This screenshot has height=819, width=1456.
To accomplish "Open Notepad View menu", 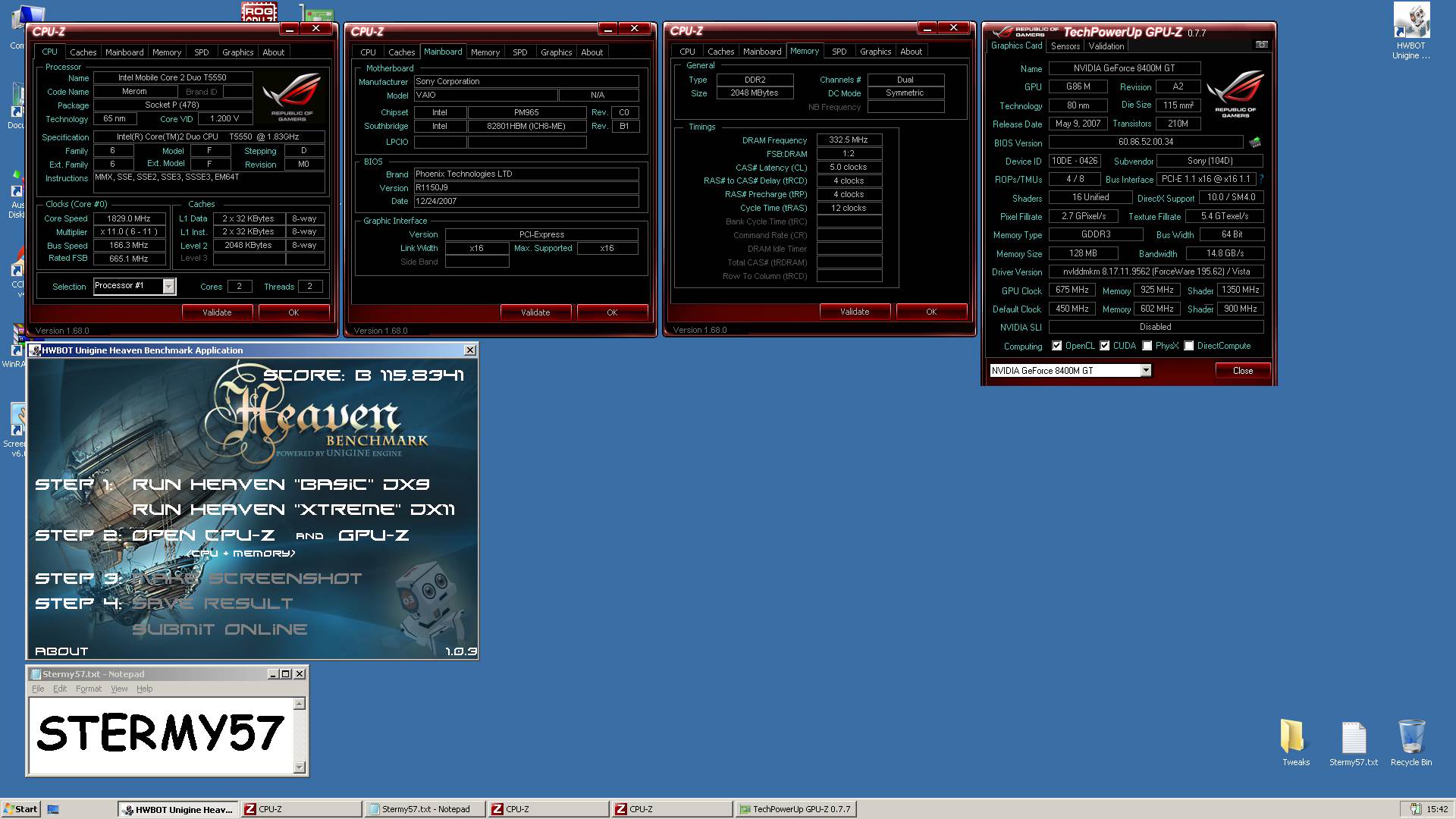I will [x=119, y=689].
